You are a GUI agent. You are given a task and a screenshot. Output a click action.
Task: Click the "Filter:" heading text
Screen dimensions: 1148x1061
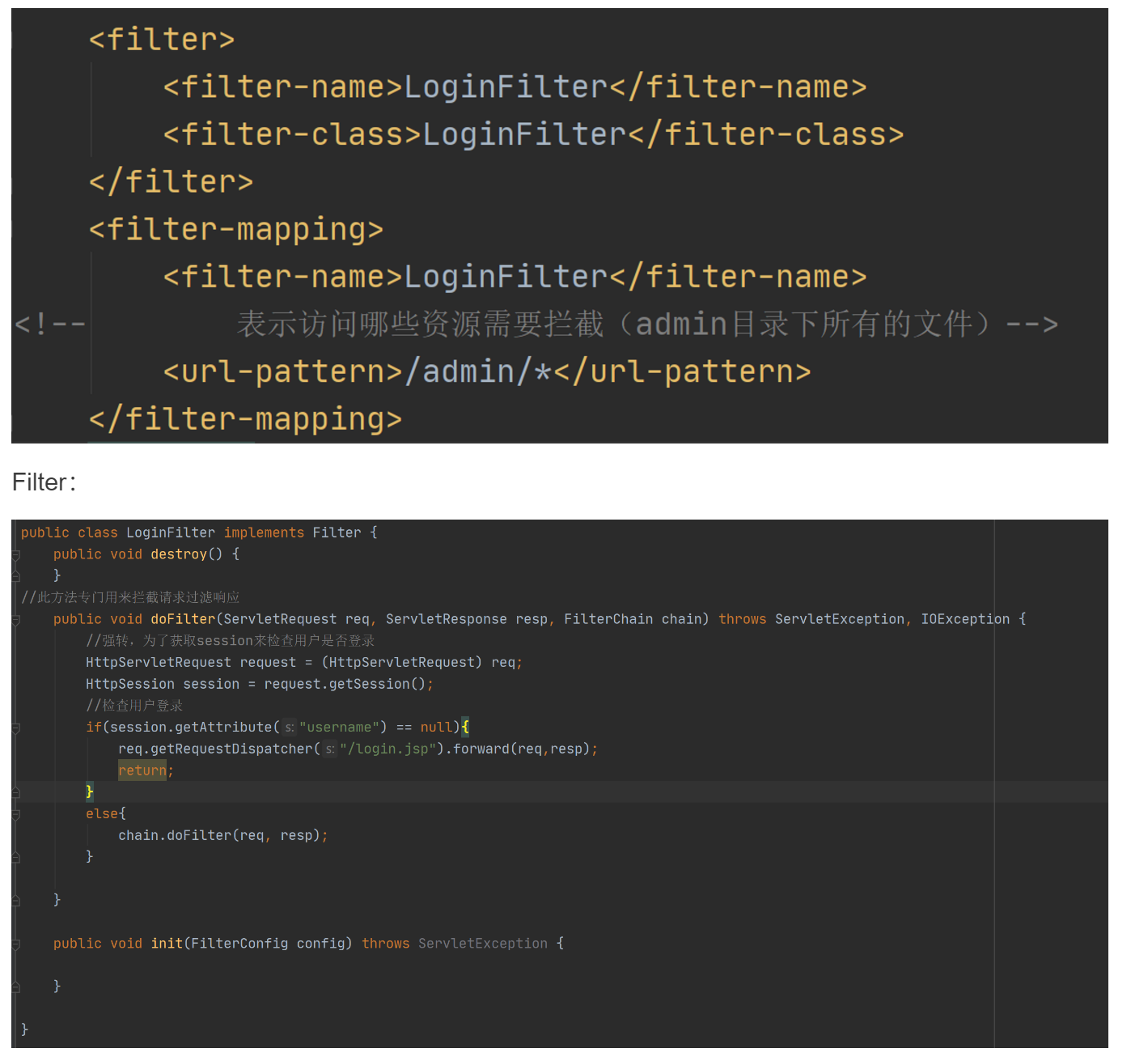[x=44, y=482]
